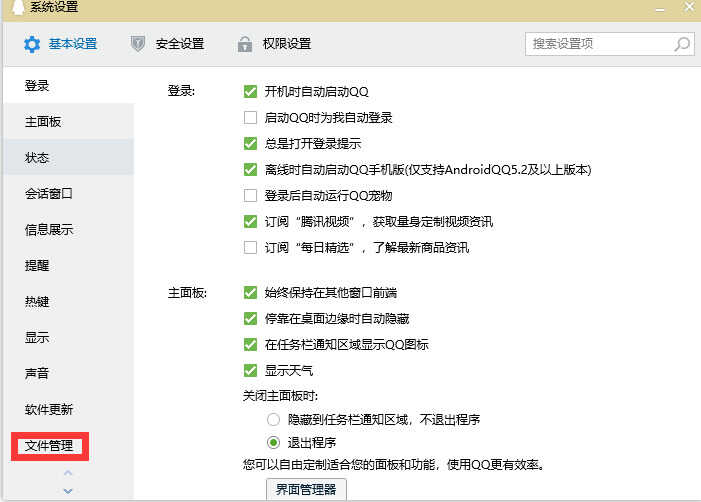The image size is (701, 502).
Task: Select 退出程序 radio button
Action: (x=273, y=443)
